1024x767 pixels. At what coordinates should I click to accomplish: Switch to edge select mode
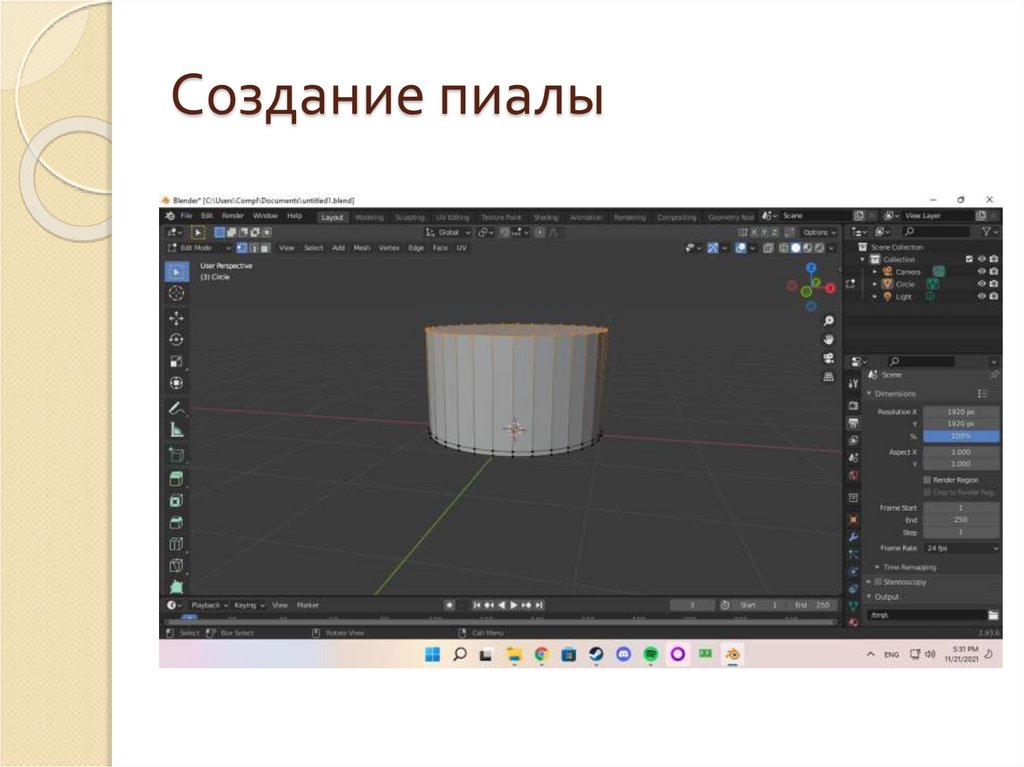(x=254, y=249)
